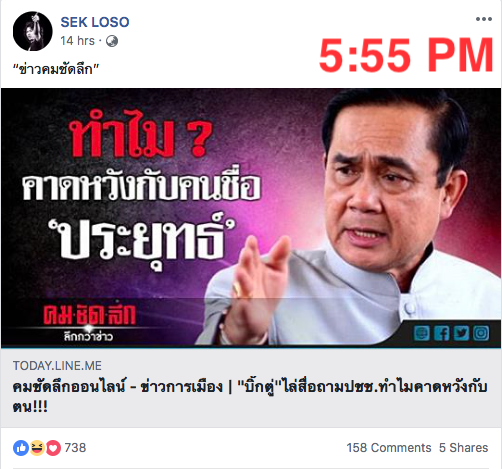Open the article headline about "บิ๊กตู่"
Screen dimensions: 502x469
click(x=250, y=397)
